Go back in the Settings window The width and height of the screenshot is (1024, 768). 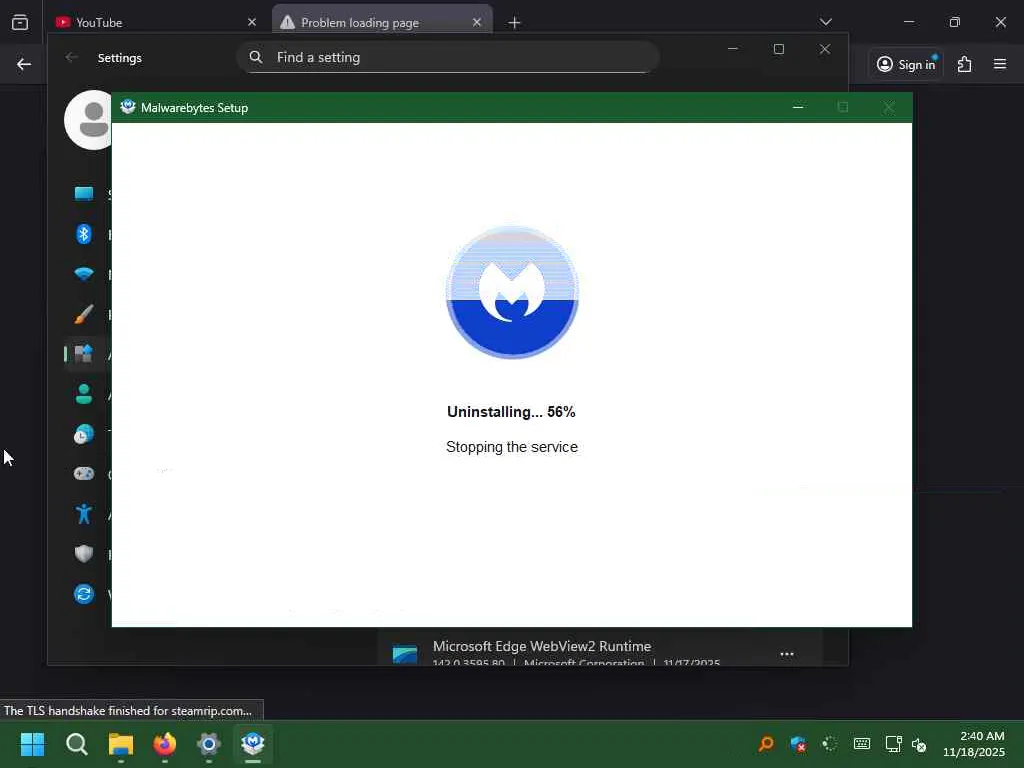tap(72, 57)
